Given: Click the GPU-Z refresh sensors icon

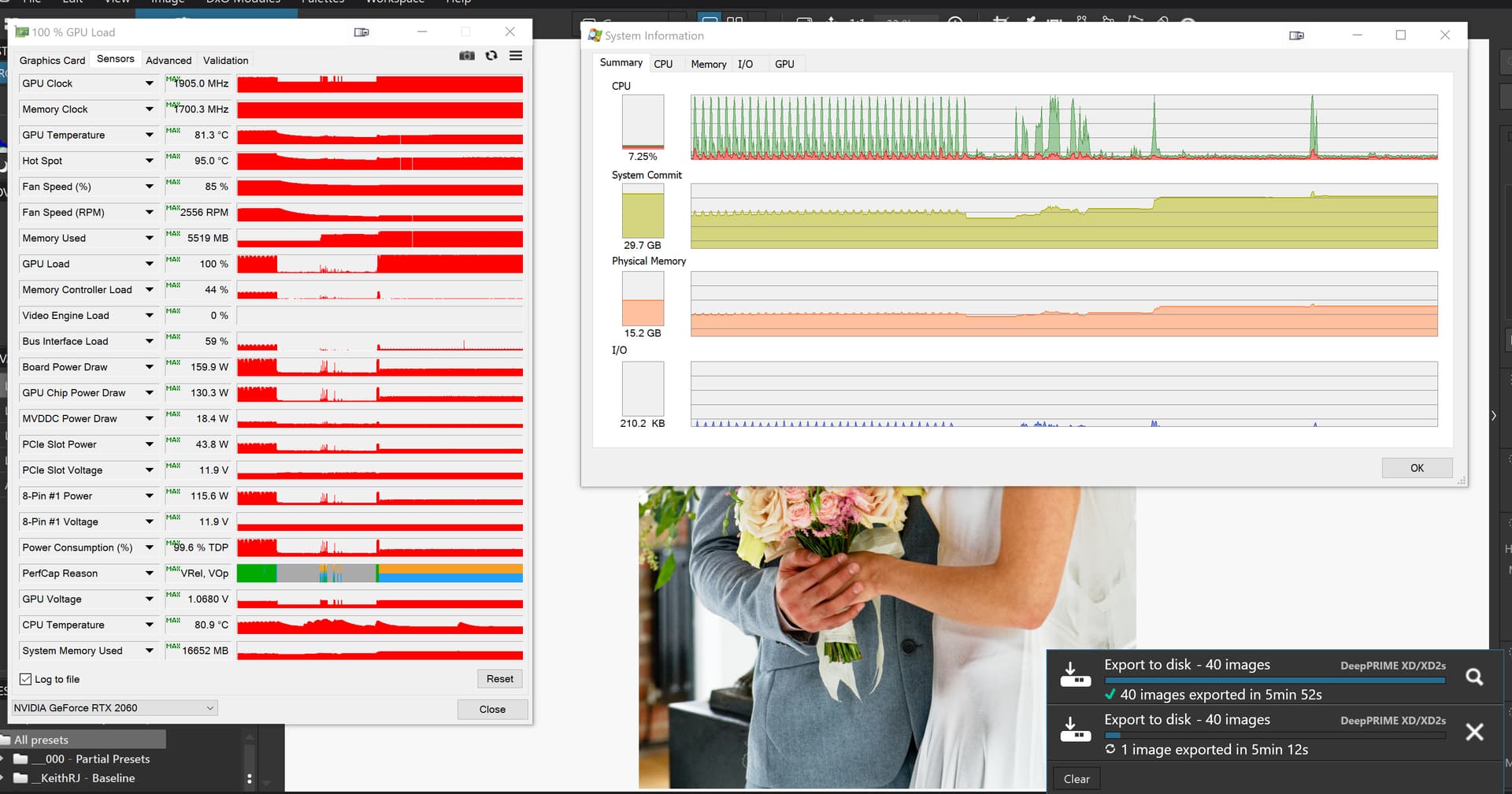Looking at the screenshot, I should pos(491,56).
